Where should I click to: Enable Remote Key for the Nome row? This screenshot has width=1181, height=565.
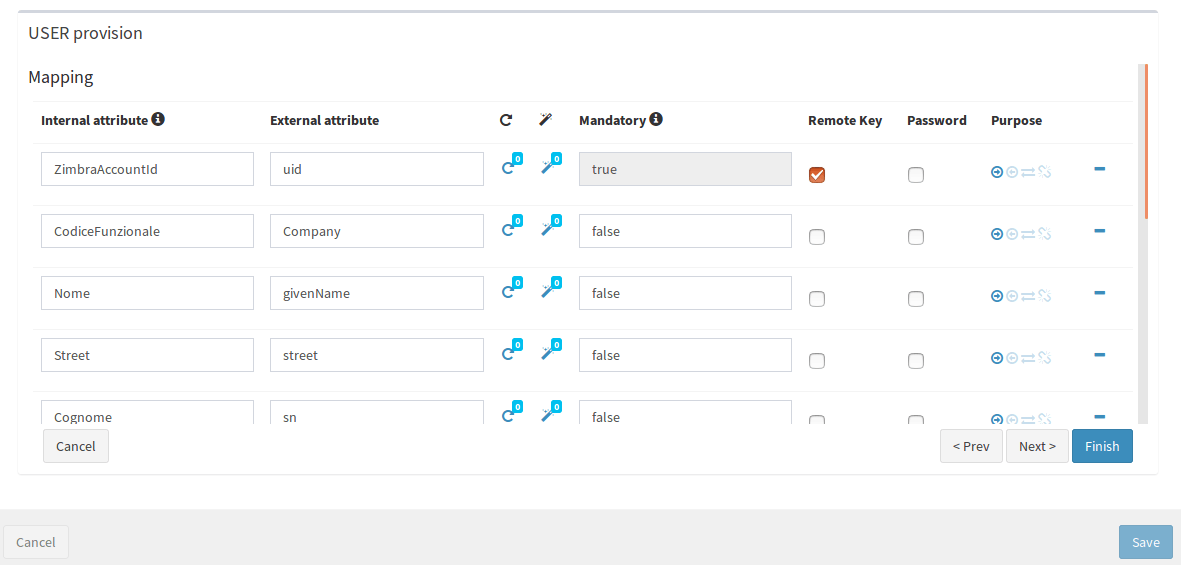tap(816, 299)
